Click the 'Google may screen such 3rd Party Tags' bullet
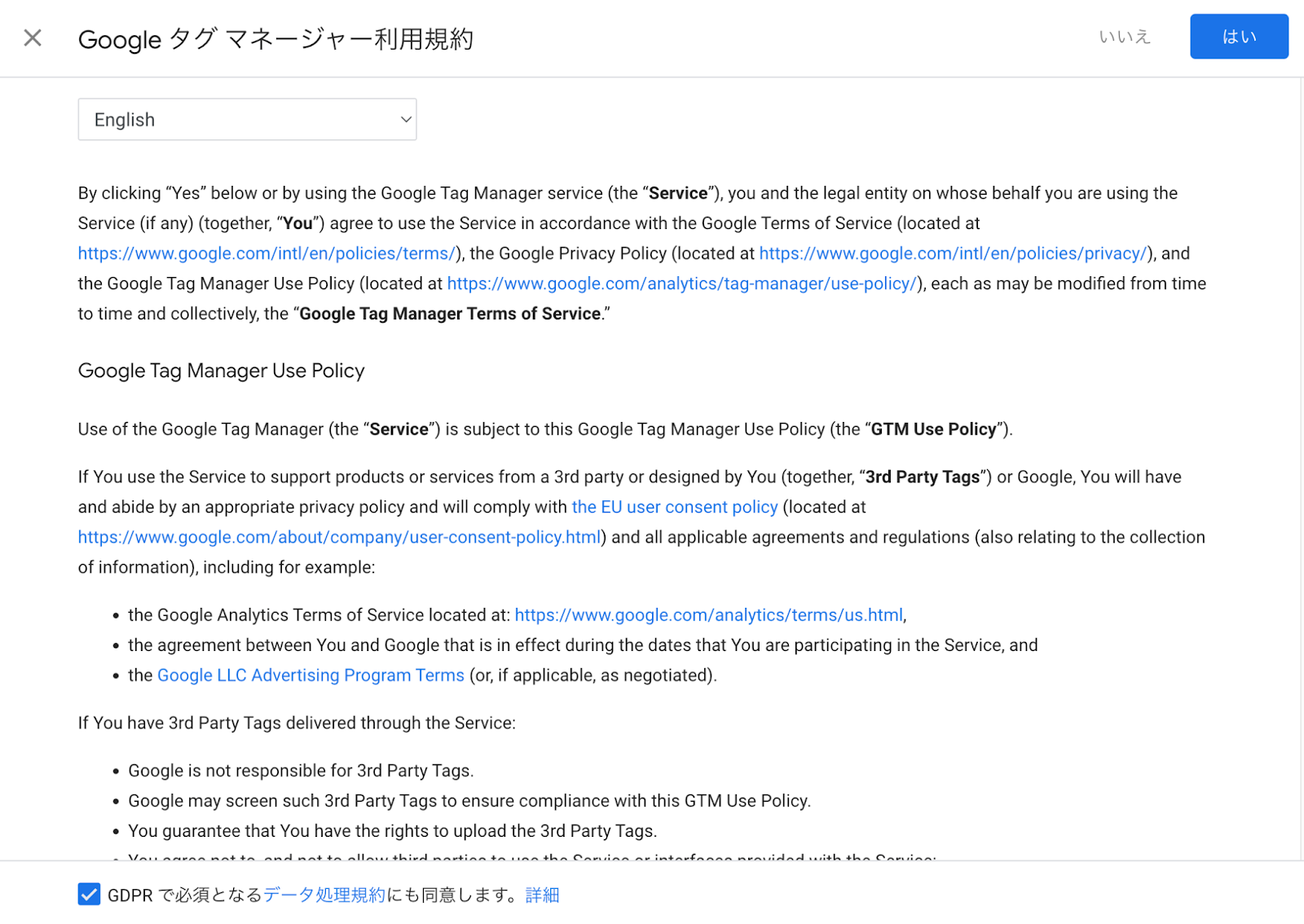The height and width of the screenshot is (924, 1304). 469,801
